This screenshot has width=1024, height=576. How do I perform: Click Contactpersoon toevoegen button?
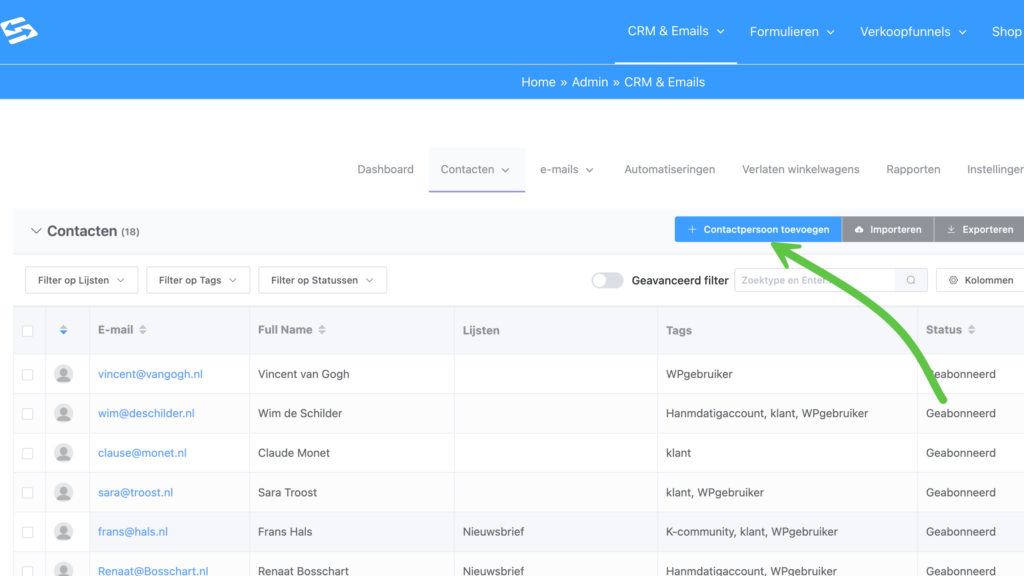pos(758,230)
